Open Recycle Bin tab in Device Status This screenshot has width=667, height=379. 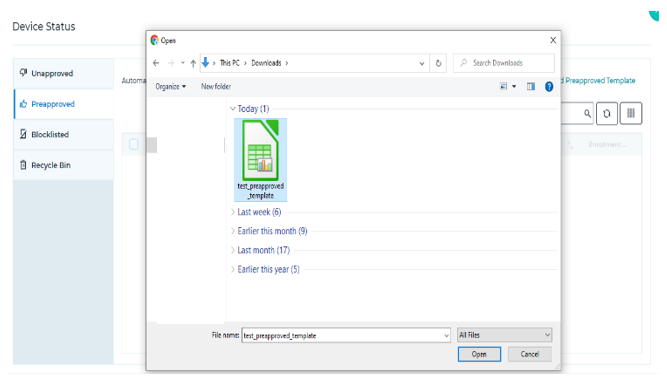[63, 165]
